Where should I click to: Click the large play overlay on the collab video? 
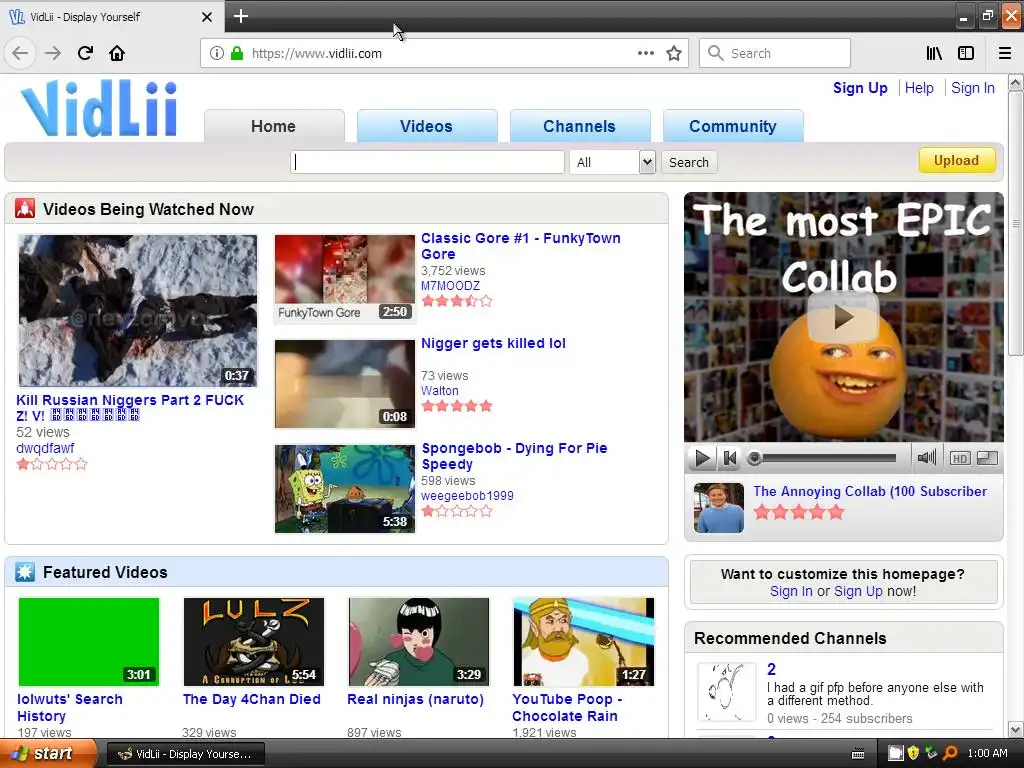(x=842, y=317)
